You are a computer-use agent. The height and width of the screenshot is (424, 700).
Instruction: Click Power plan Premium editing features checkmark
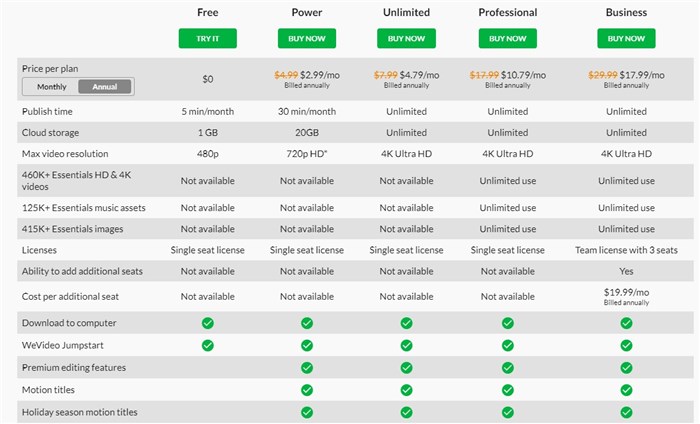click(307, 368)
